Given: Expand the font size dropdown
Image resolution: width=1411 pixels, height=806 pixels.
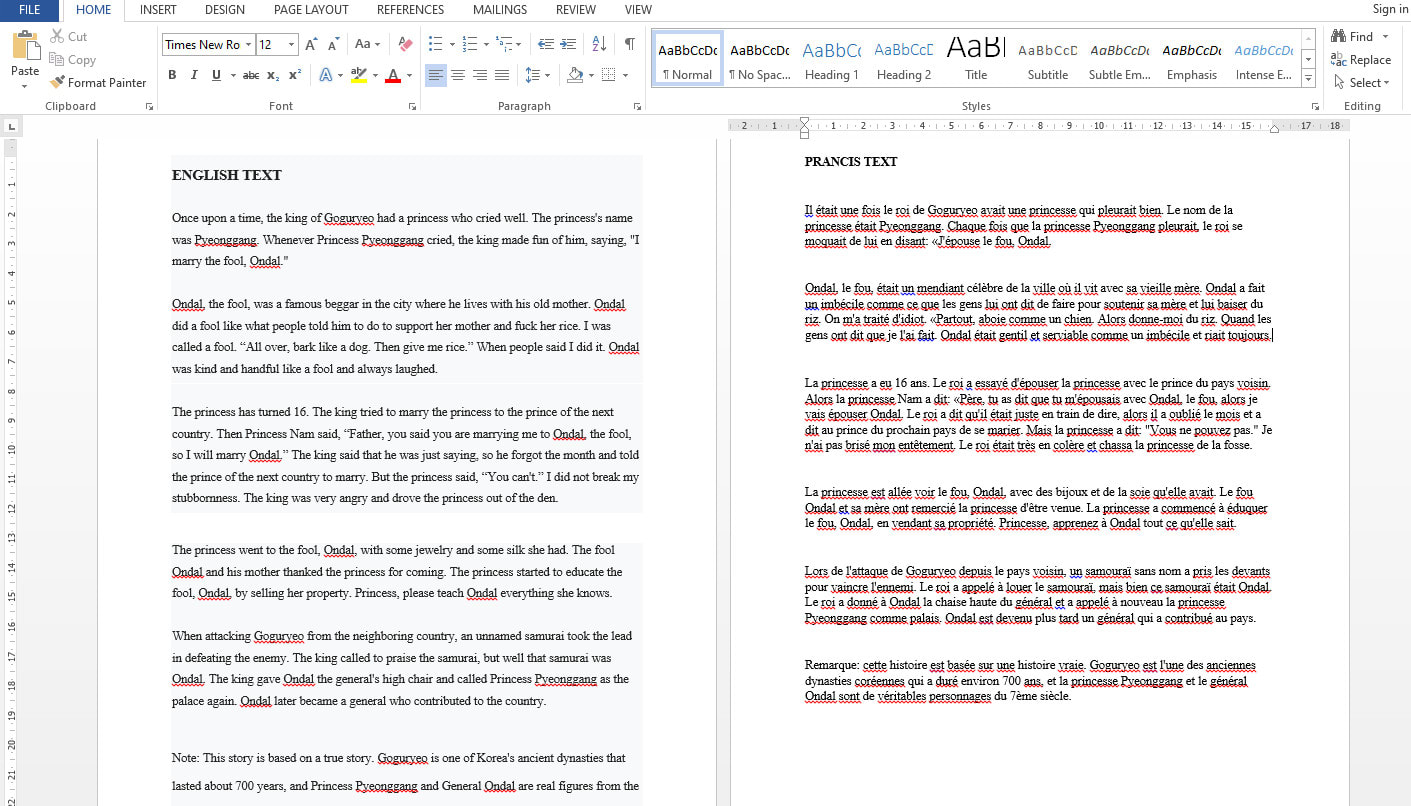Looking at the screenshot, I should (291, 44).
